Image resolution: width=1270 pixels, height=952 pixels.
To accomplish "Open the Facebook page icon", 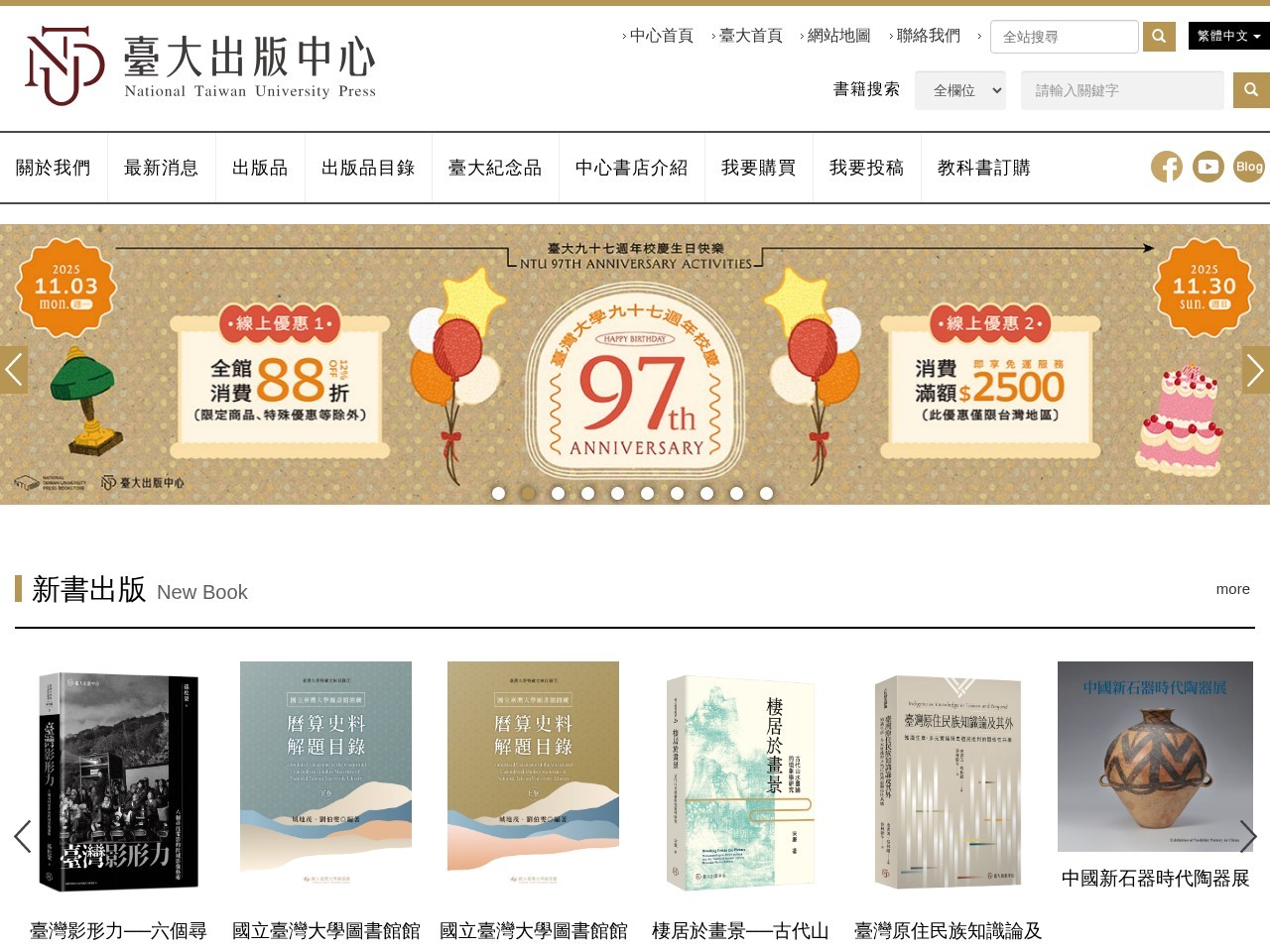I will coord(1167,167).
